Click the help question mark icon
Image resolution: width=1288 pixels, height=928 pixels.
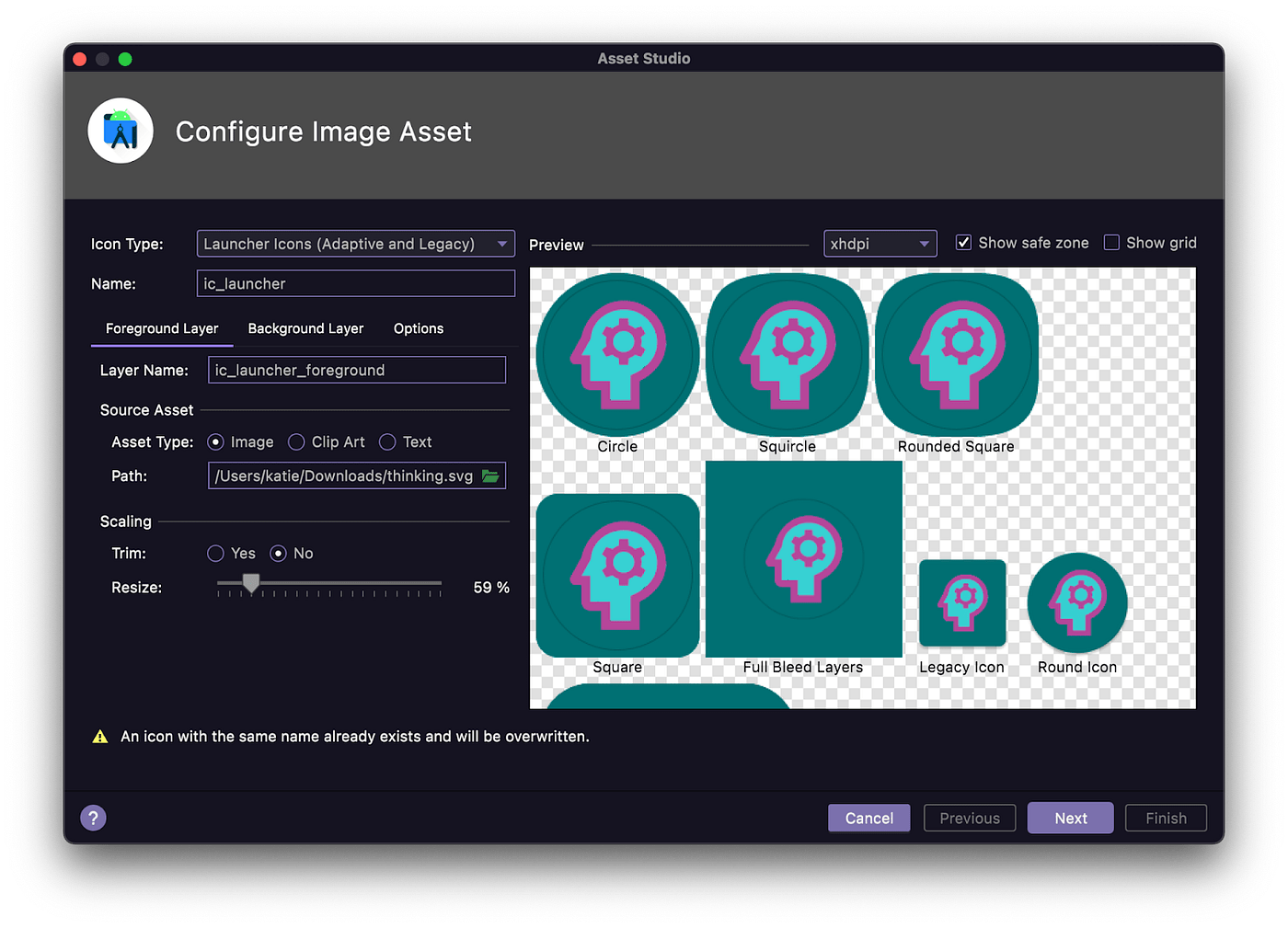pos(93,817)
